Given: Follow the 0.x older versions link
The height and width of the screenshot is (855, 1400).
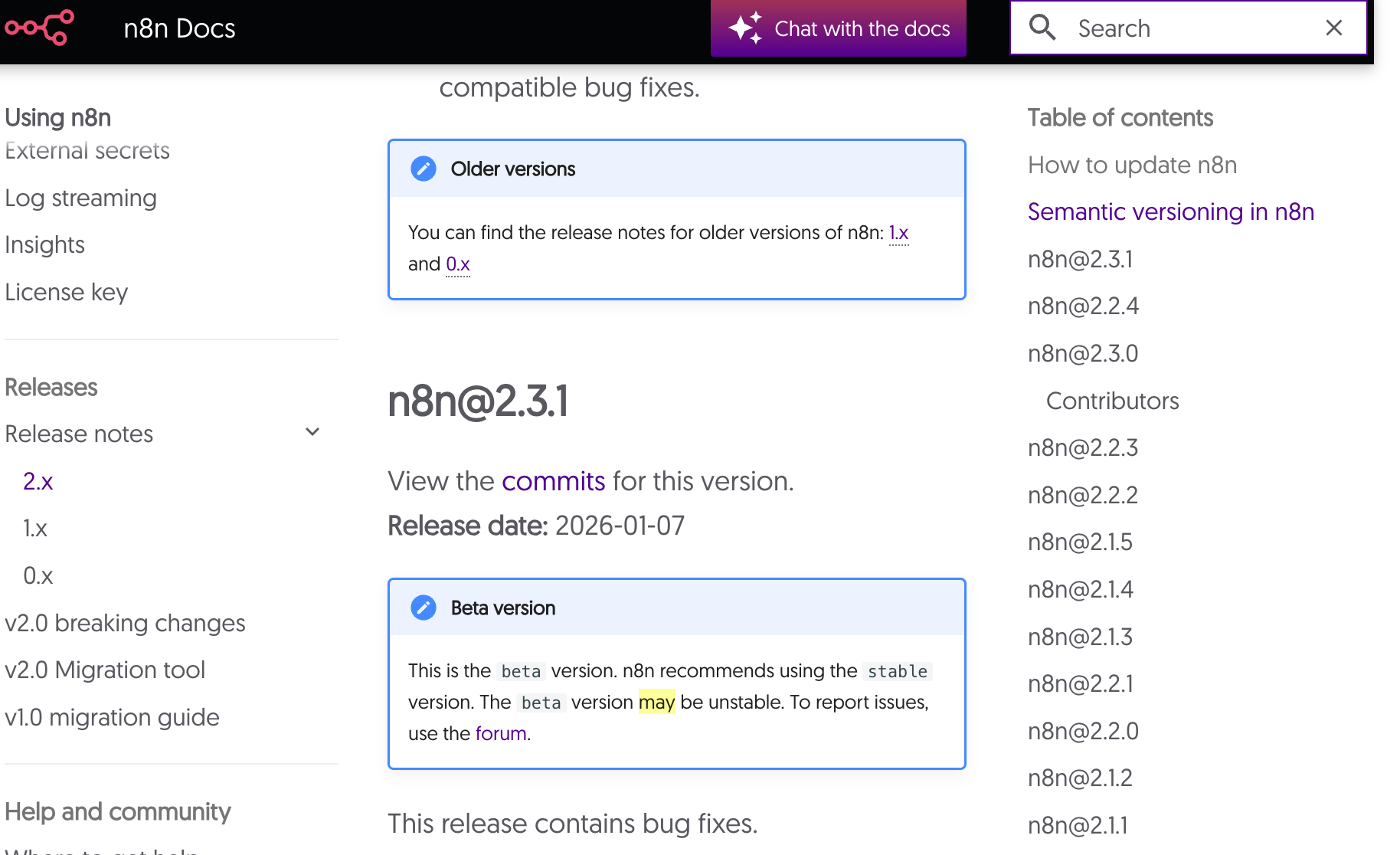Looking at the screenshot, I should (458, 264).
